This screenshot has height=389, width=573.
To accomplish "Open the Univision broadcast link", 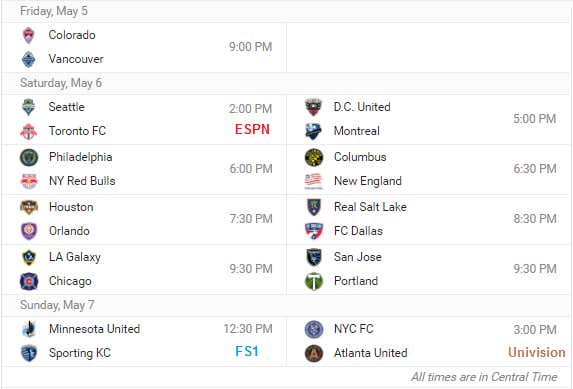I will pyautogui.click(x=536, y=352).
